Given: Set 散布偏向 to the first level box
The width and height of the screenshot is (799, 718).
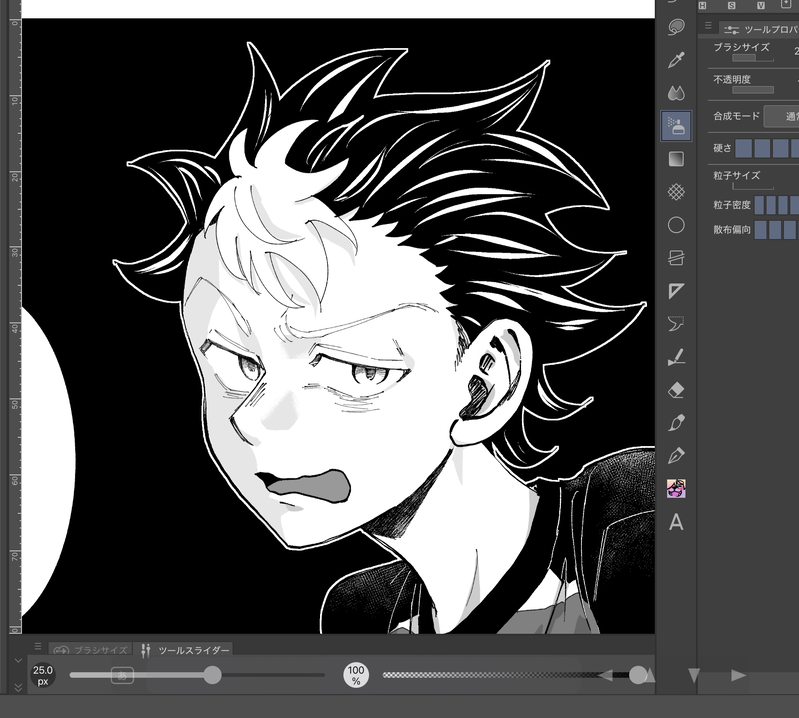Looking at the screenshot, I should coord(760,230).
